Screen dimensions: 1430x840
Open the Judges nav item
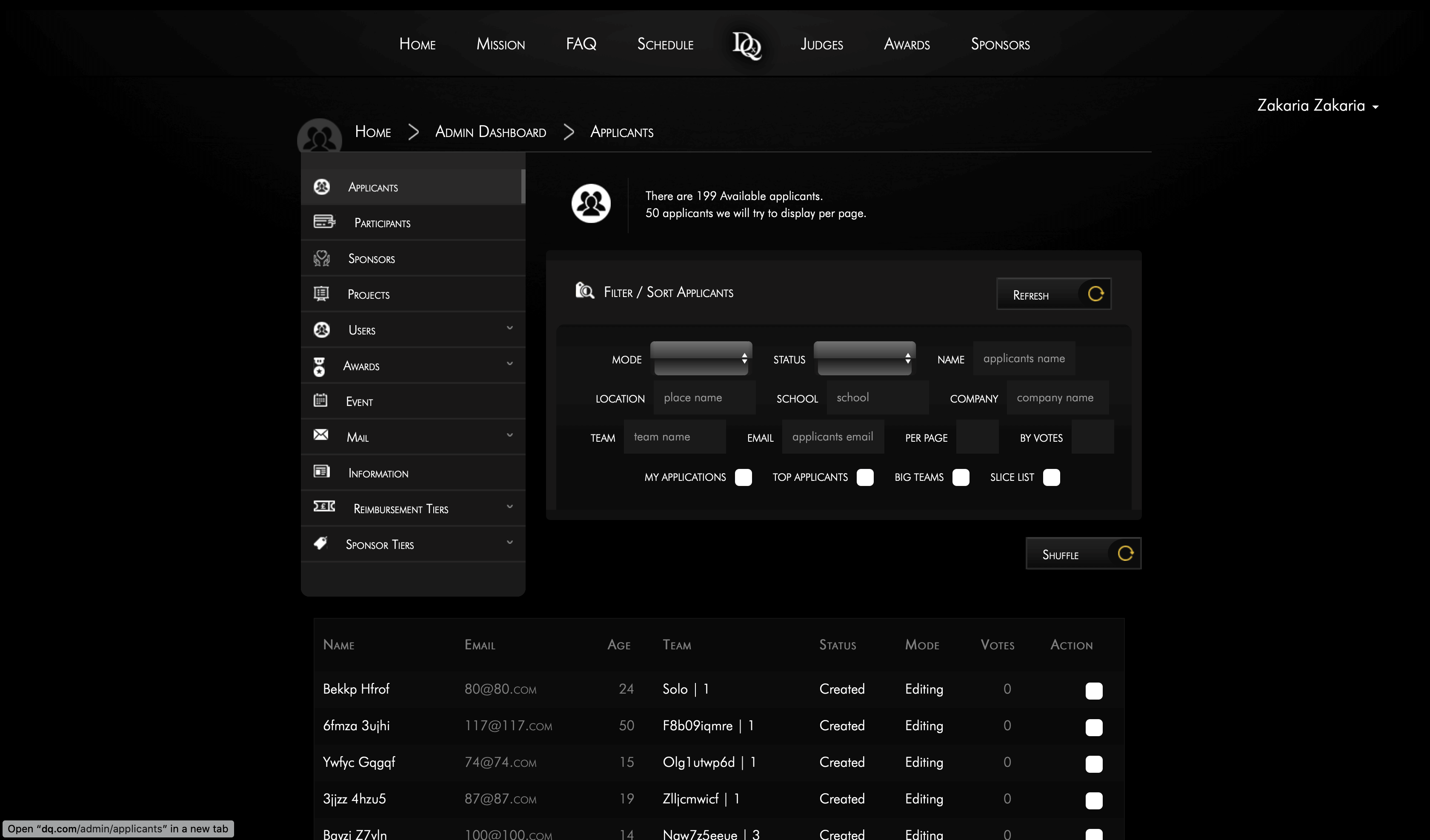pos(822,44)
